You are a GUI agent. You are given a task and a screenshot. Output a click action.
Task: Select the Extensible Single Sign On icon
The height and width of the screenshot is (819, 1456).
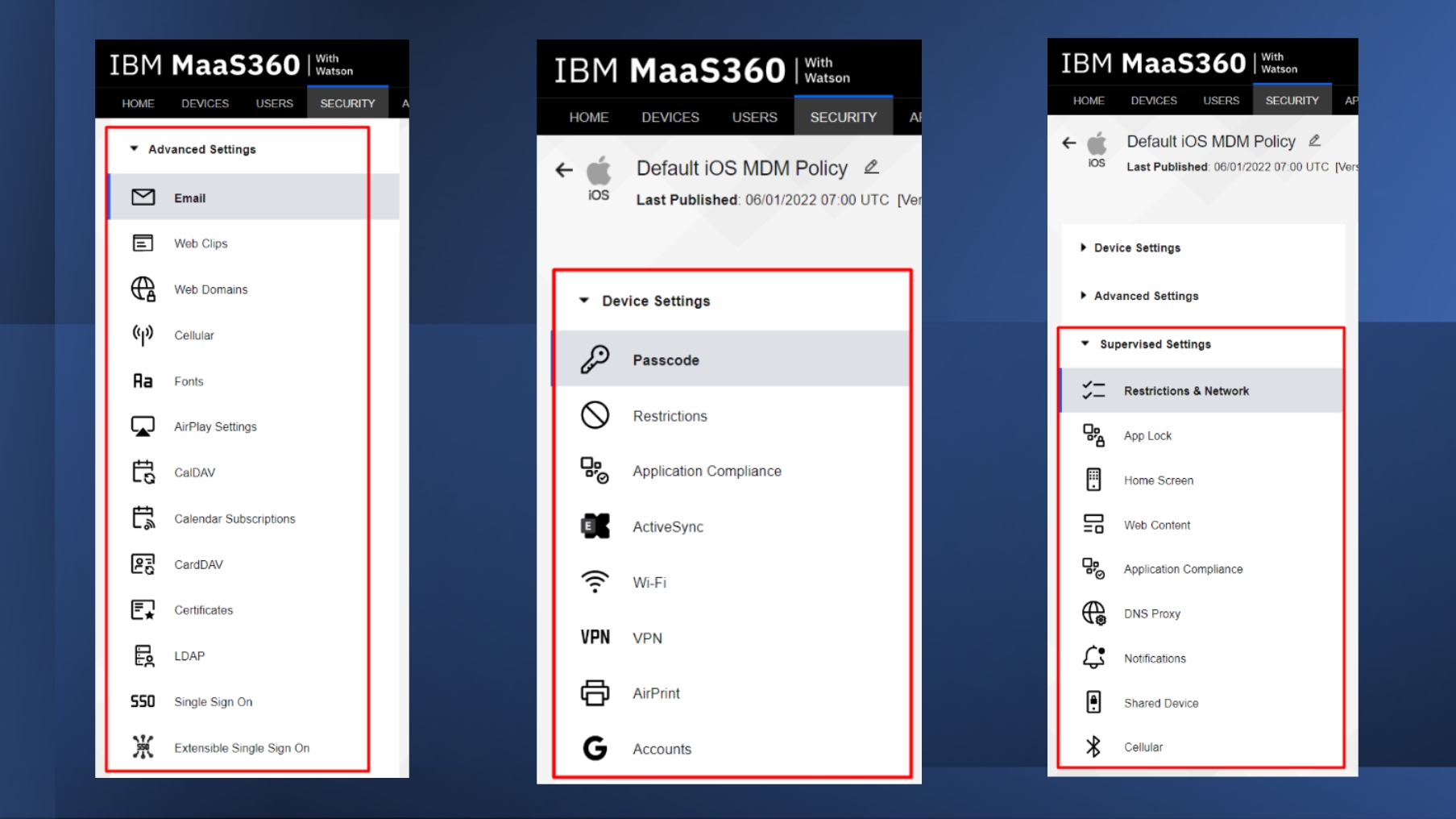[x=143, y=747]
